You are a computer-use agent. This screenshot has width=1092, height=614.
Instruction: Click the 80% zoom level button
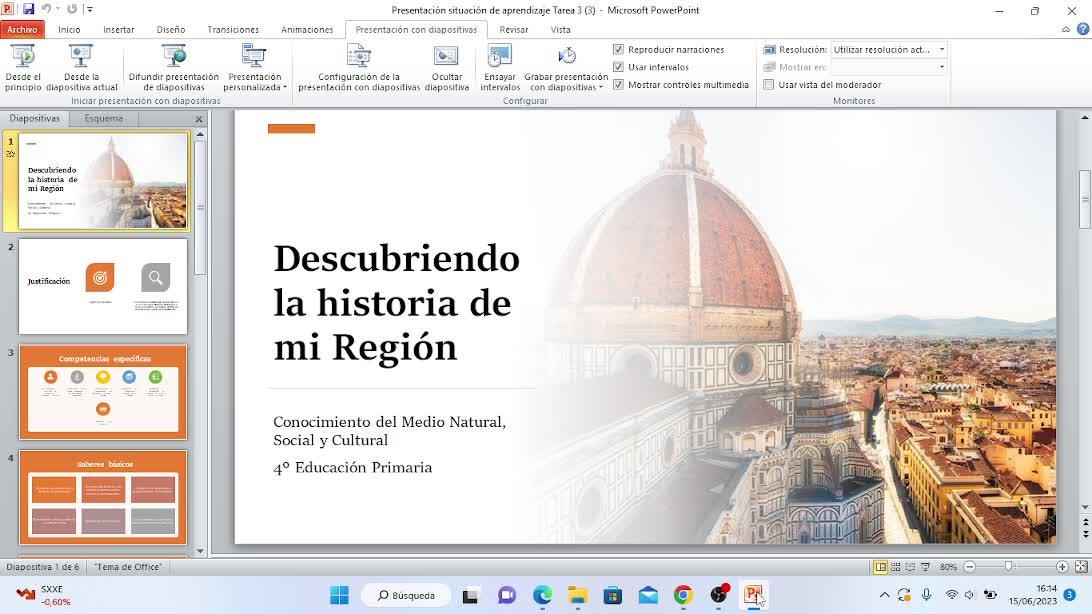pyautogui.click(x=948, y=567)
